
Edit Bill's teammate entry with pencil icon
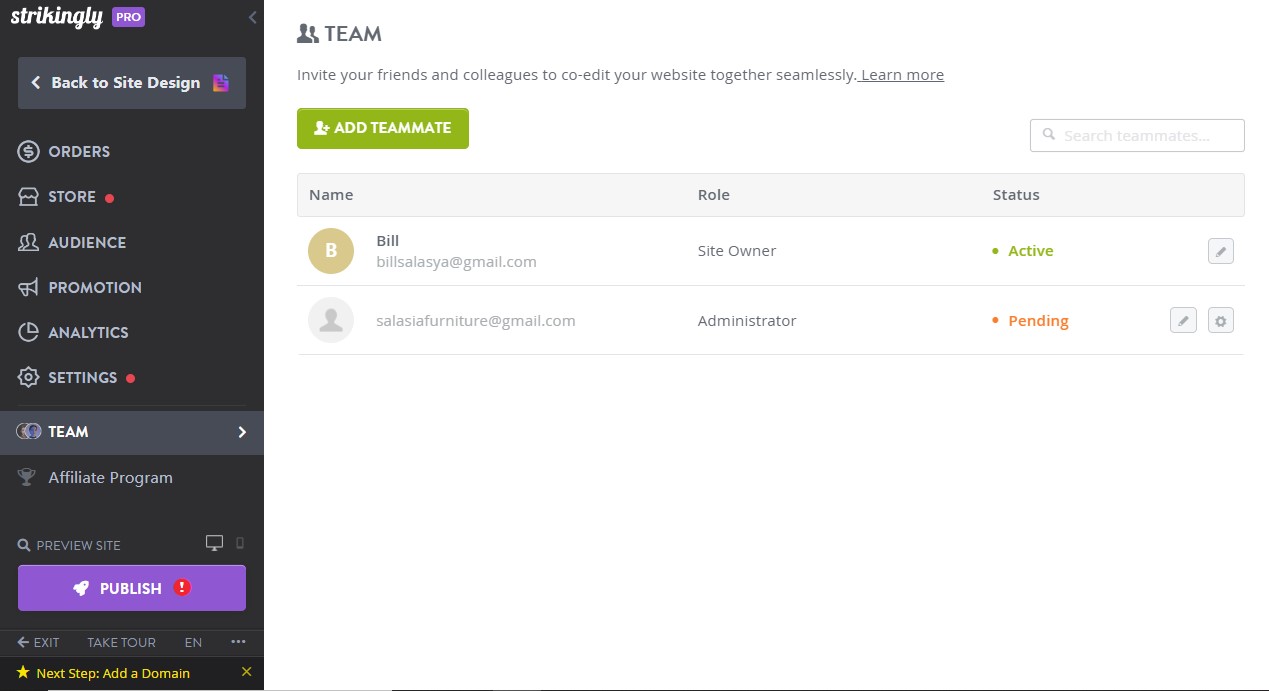(1220, 250)
